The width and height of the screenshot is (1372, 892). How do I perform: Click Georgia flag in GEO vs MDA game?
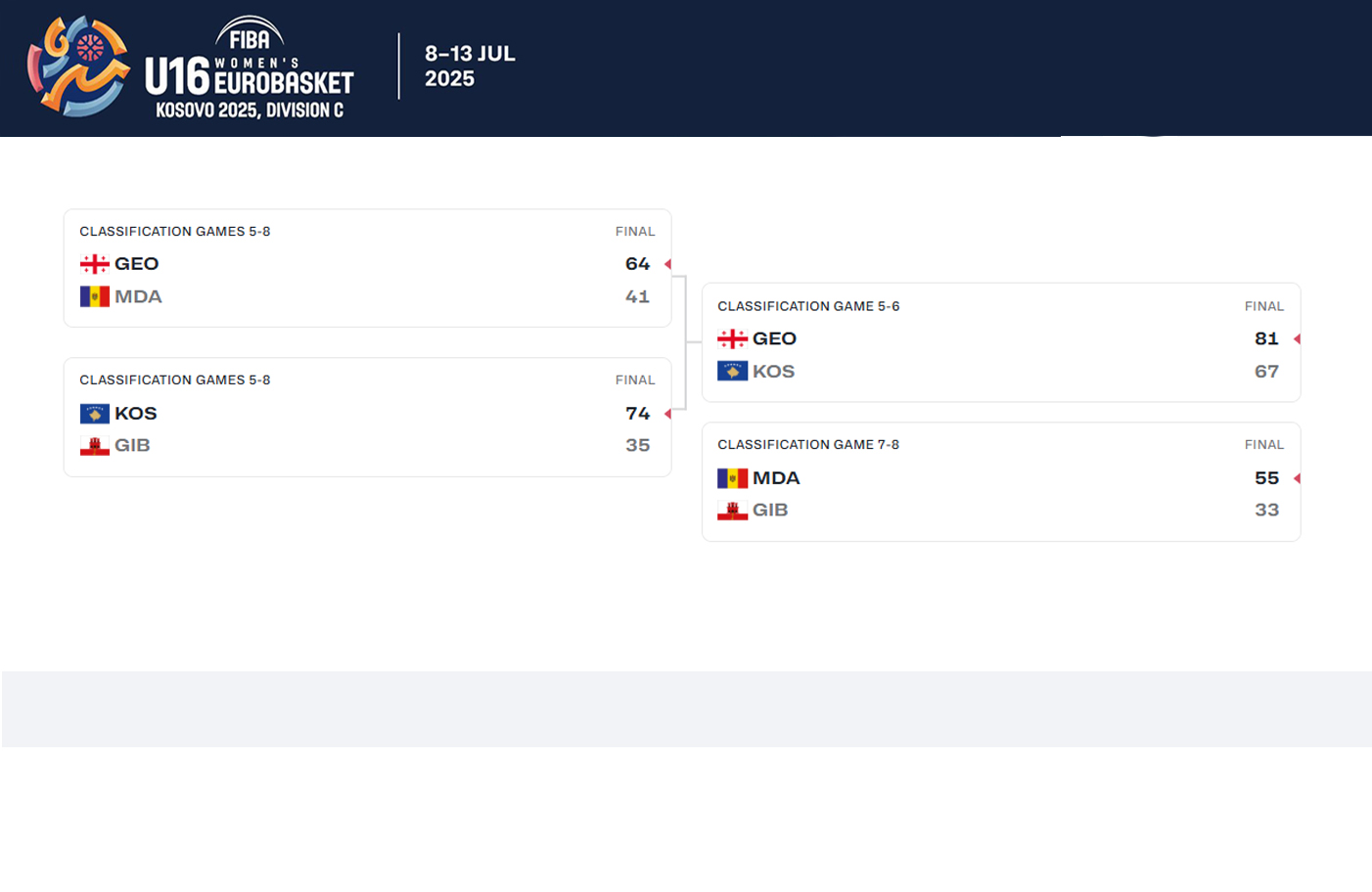[x=94, y=264]
